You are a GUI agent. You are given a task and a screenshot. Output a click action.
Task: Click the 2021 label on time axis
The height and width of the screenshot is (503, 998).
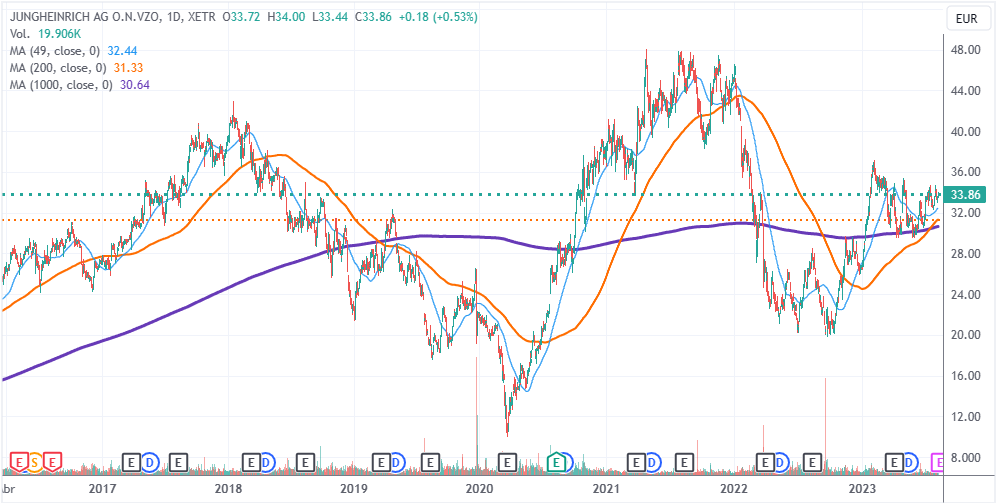[x=606, y=489]
